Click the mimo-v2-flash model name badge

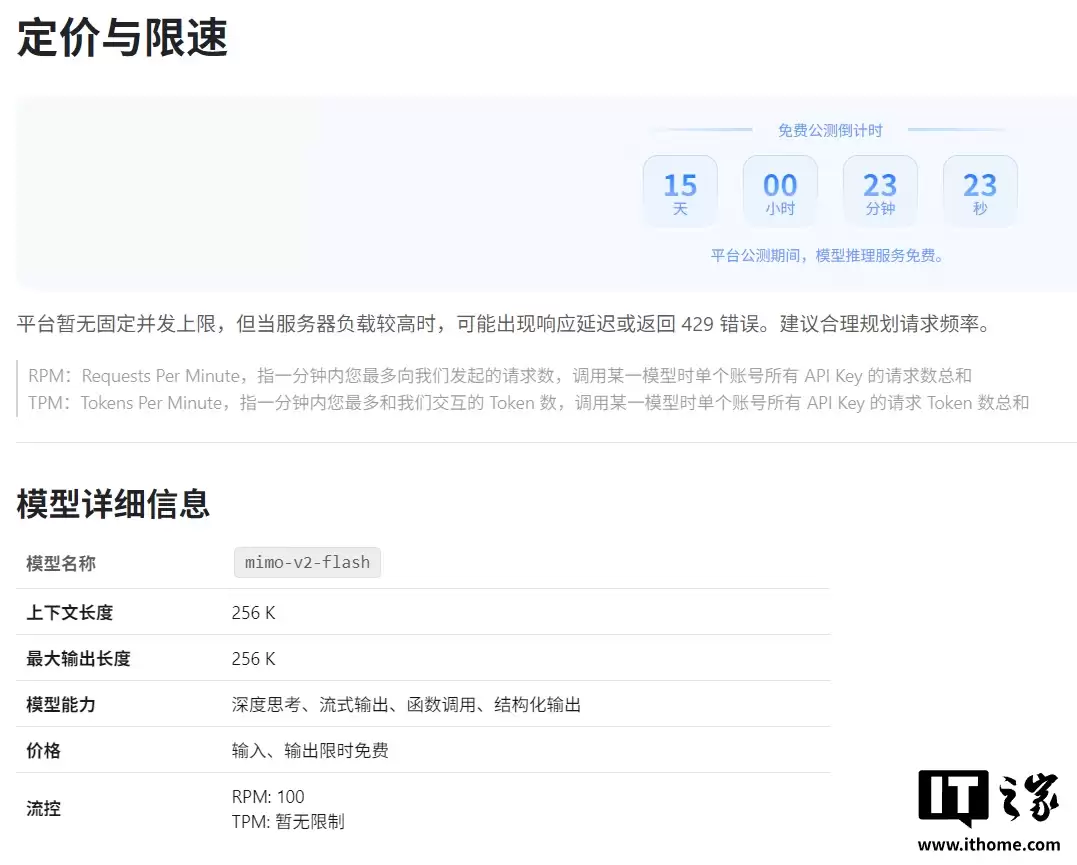pyautogui.click(x=306, y=562)
